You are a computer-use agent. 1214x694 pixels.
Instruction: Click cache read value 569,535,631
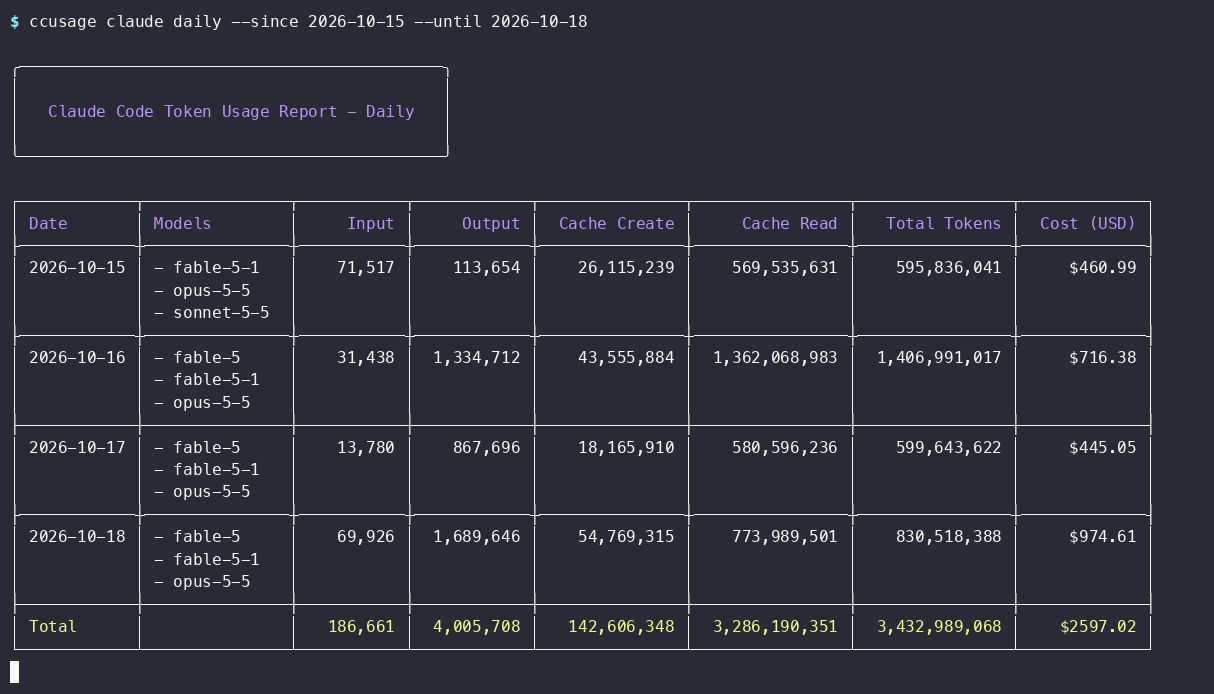[x=785, y=267]
